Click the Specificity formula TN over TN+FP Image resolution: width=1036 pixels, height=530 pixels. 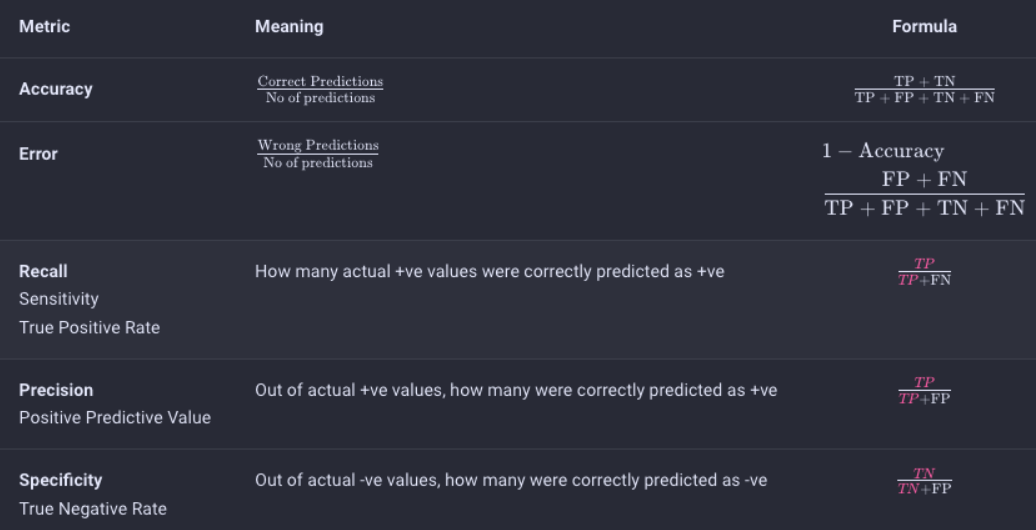click(924, 481)
